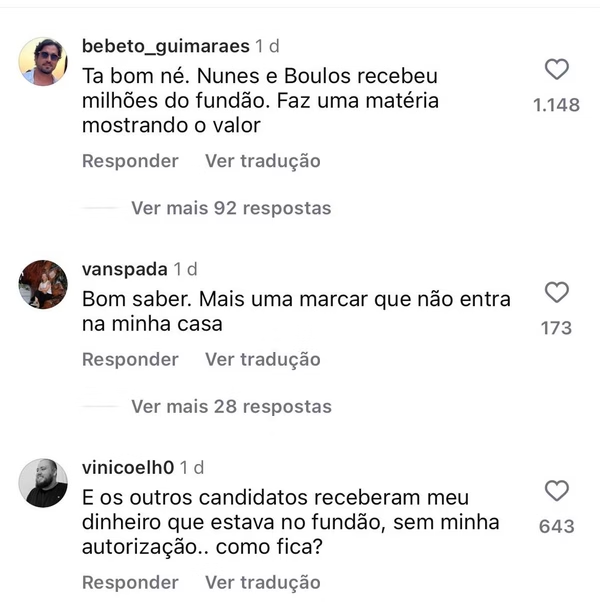Open the vinicoelh0 username link
This screenshot has height=602, width=600.
coord(129,467)
